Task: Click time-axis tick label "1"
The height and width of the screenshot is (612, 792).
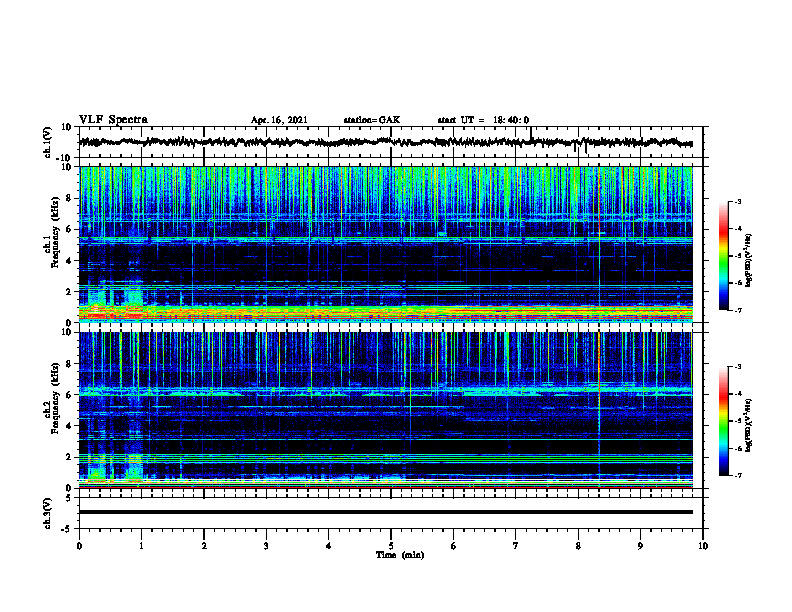Action: [141, 546]
